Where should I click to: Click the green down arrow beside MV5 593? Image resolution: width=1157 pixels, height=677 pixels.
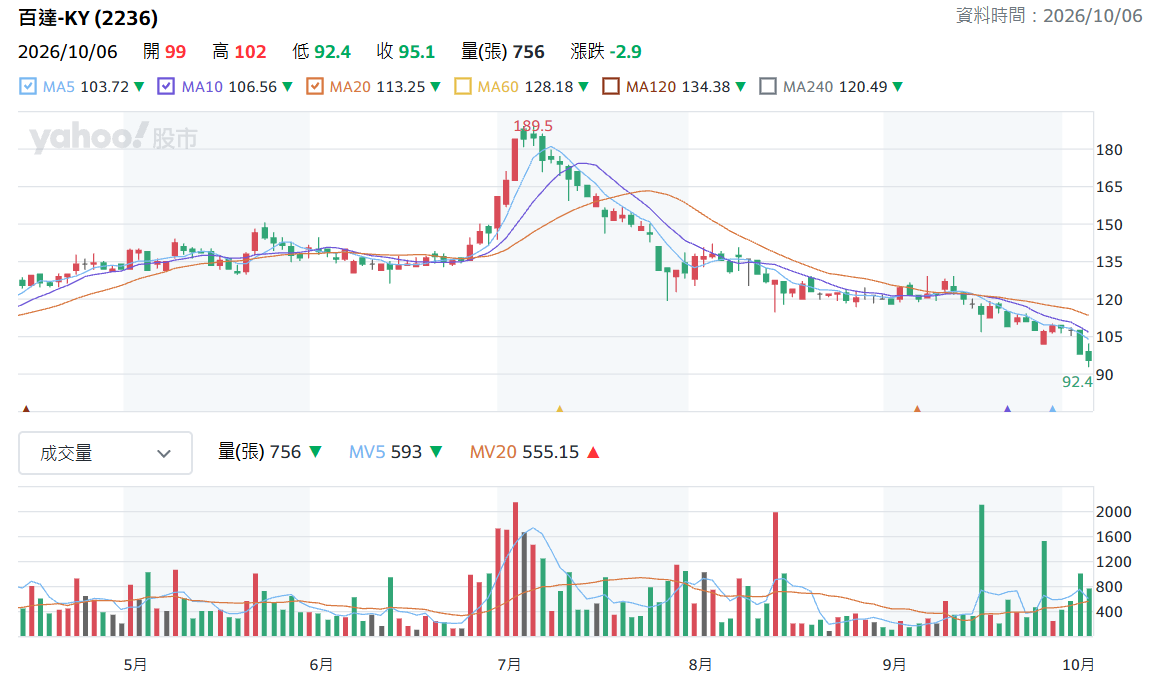(x=436, y=452)
